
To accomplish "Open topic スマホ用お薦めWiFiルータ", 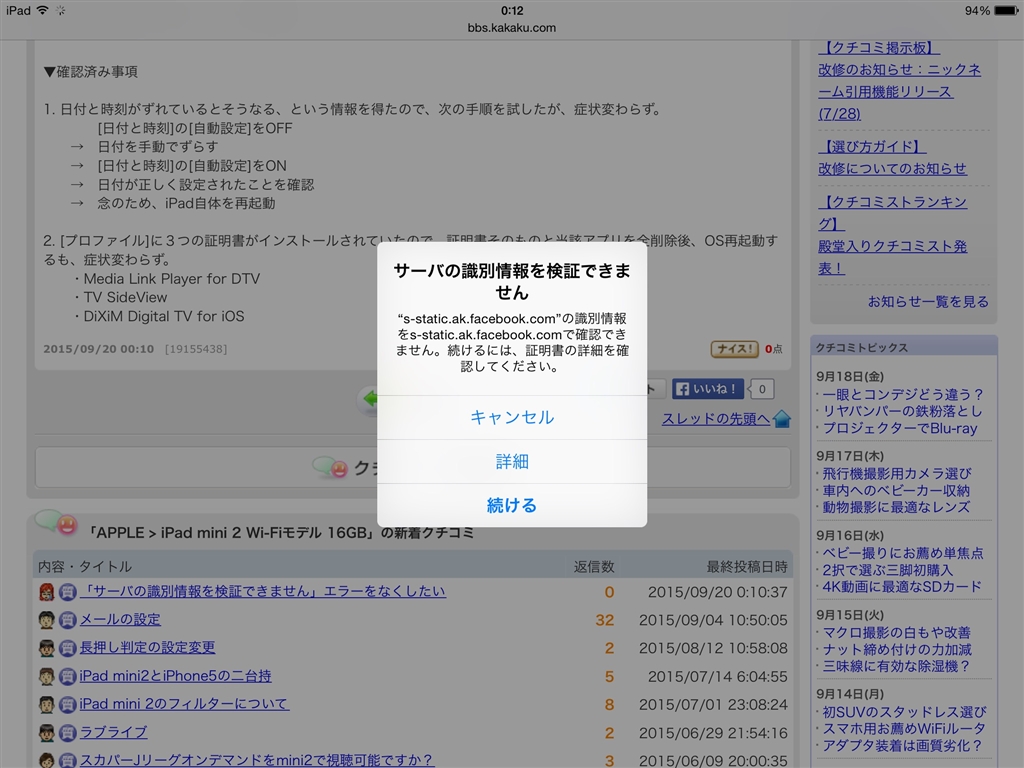I will (904, 729).
